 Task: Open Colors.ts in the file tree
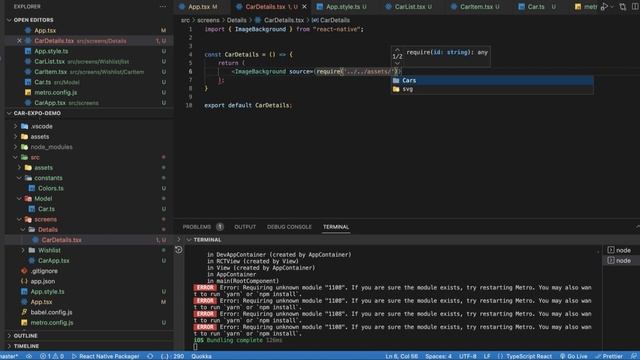tap(51, 189)
